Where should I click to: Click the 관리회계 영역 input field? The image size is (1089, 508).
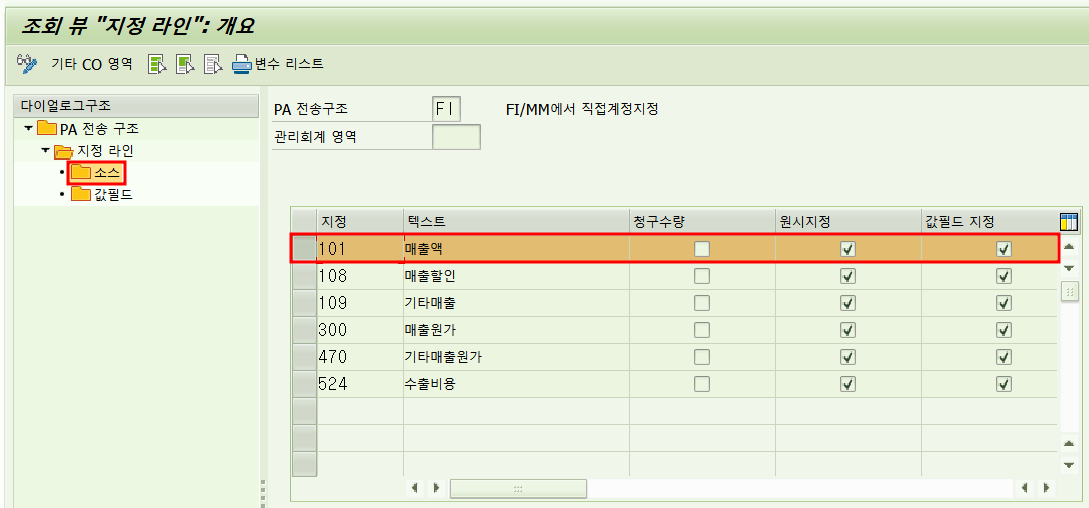click(x=456, y=137)
